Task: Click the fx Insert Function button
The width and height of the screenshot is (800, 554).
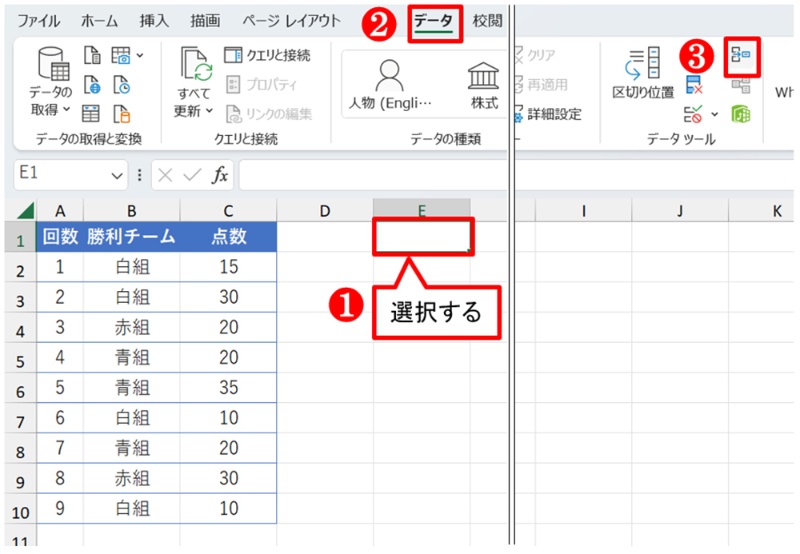Action: pos(220,175)
